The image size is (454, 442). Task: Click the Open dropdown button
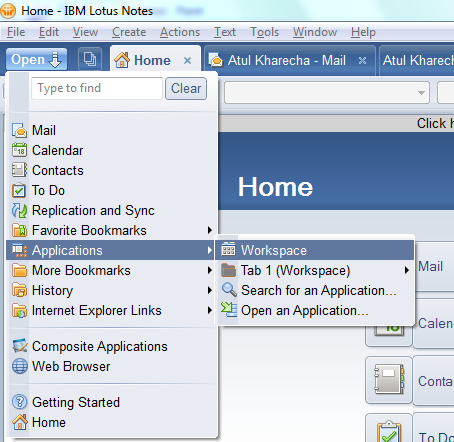tap(36, 60)
